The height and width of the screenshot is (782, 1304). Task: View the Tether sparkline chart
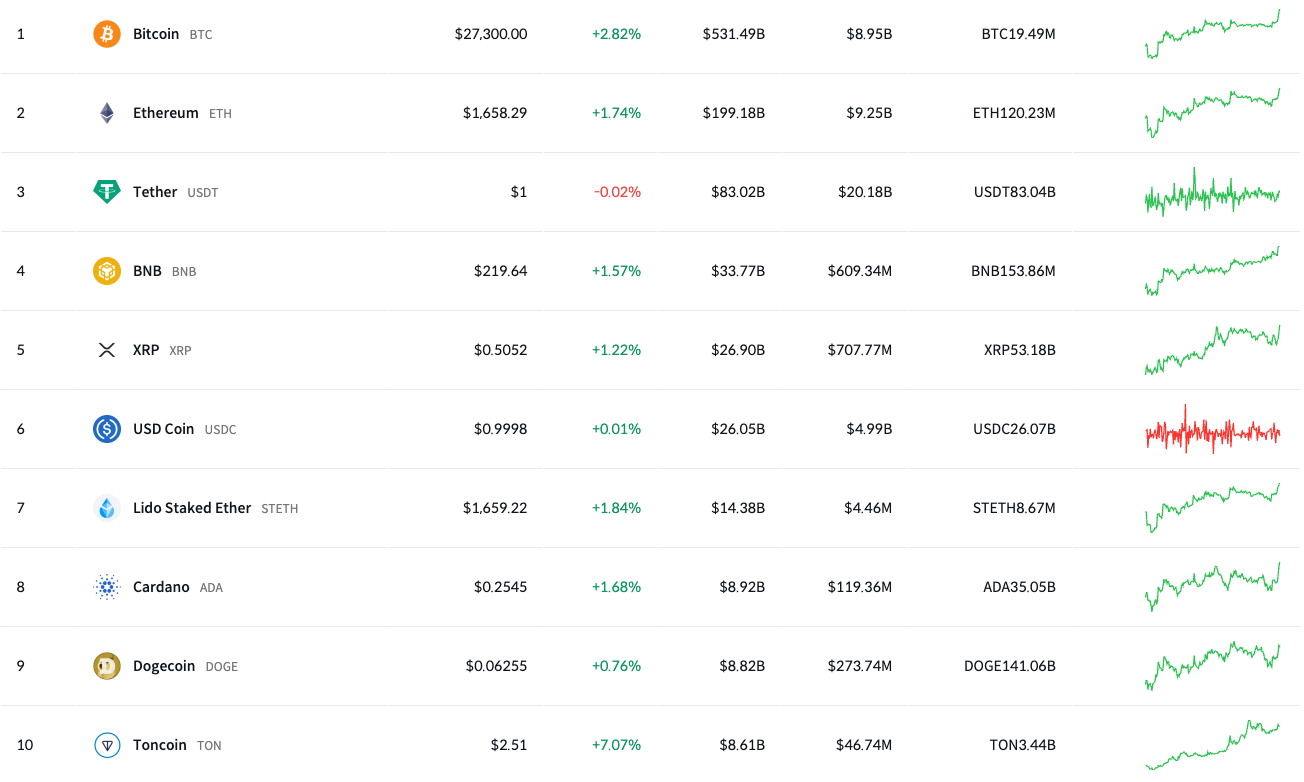click(x=1212, y=192)
